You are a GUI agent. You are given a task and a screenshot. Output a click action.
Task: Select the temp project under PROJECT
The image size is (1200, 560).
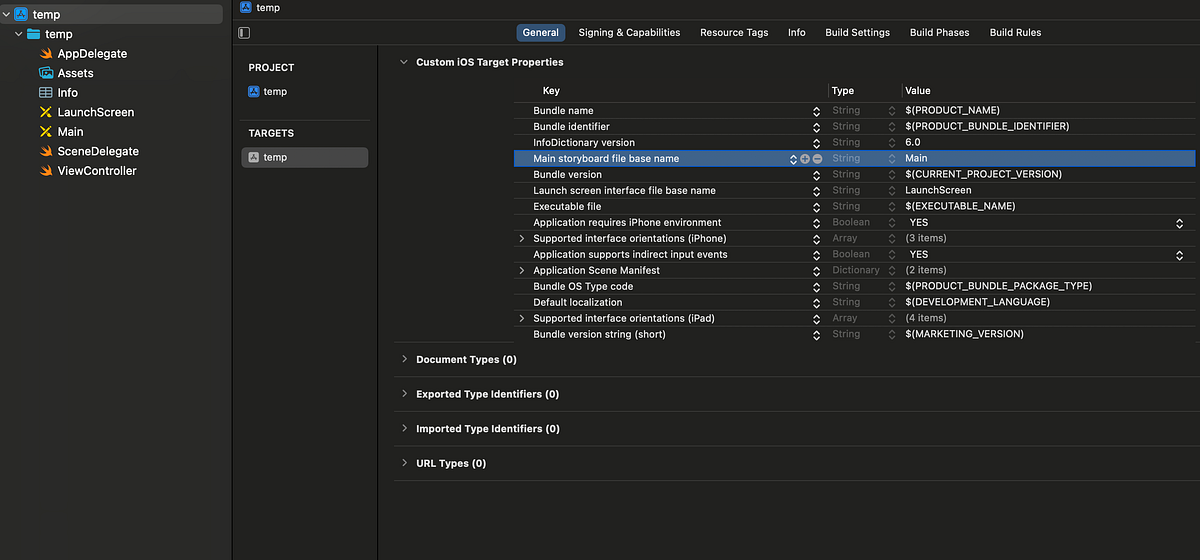(x=275, y=92)
